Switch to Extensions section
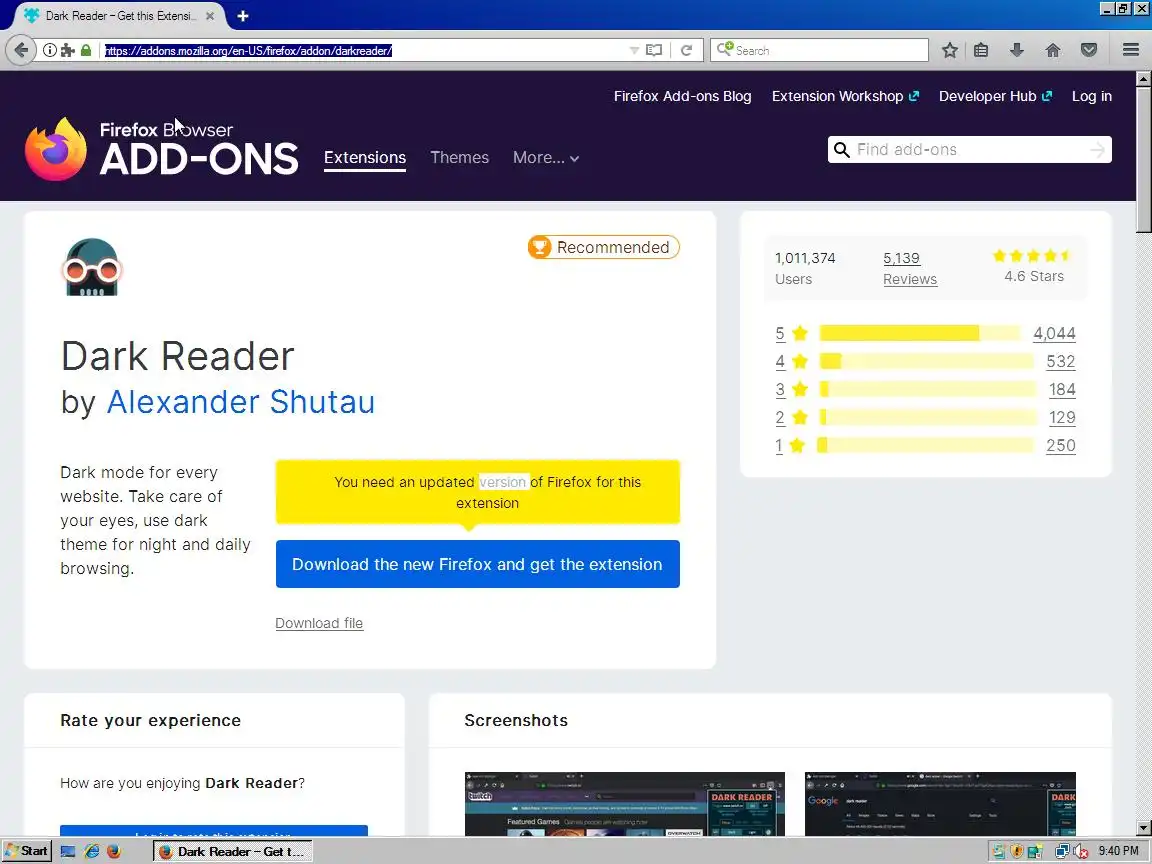This screenshot has width=1152, height=864. pyautogui.click(x=365, y=158)
